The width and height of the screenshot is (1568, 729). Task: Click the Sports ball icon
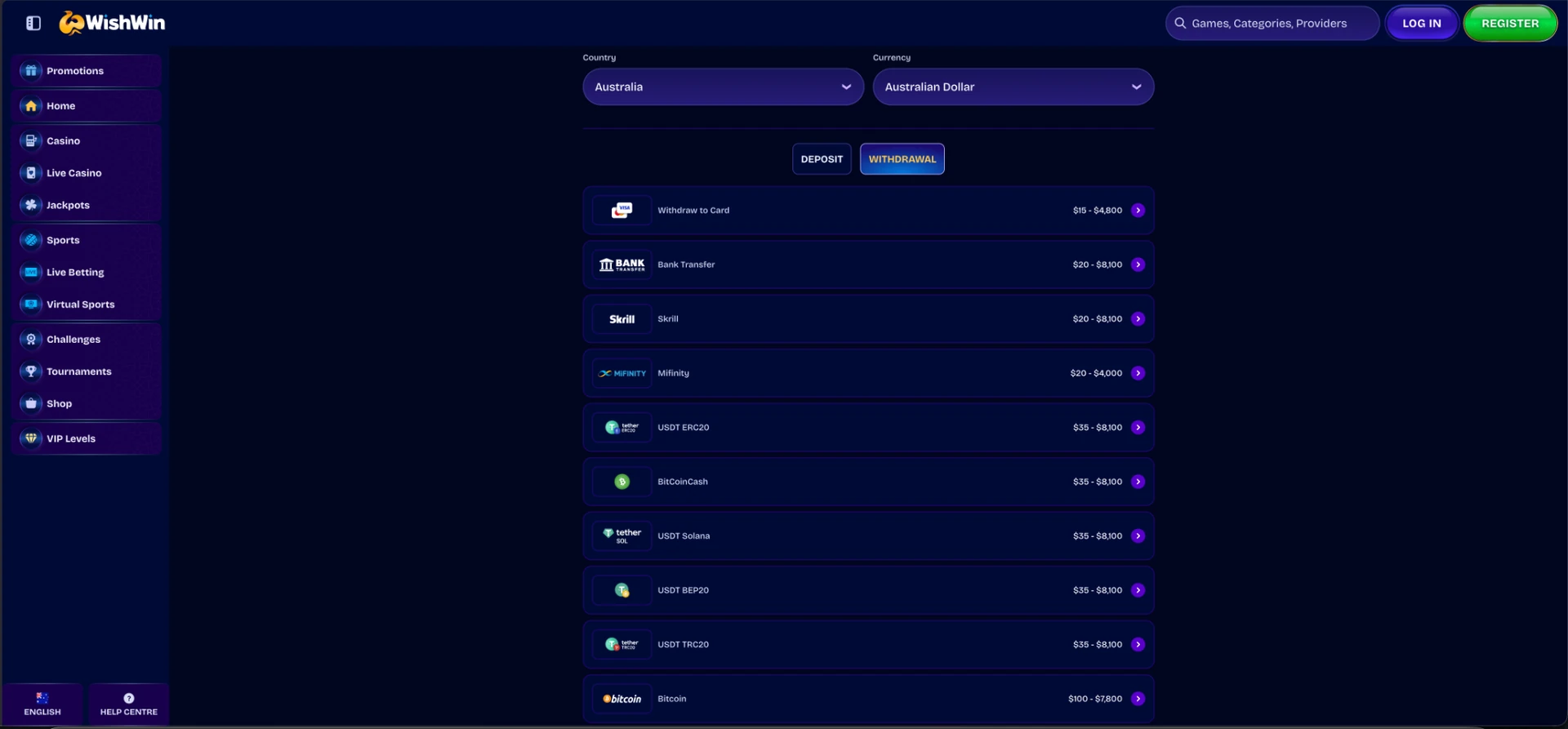[x=31, y=240]
